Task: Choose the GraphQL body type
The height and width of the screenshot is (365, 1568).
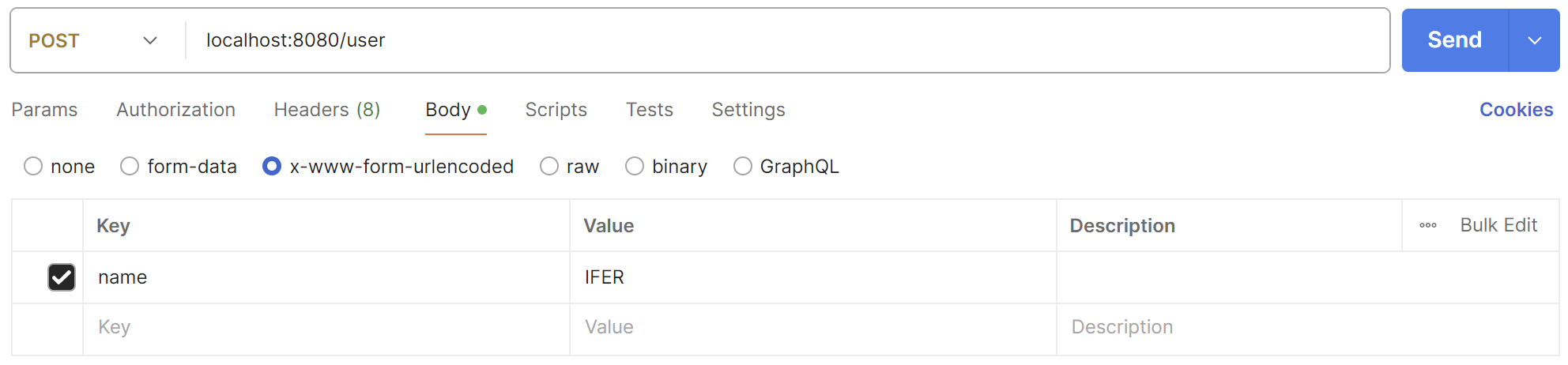Action: pyautogui.click(x=743, y=167)
